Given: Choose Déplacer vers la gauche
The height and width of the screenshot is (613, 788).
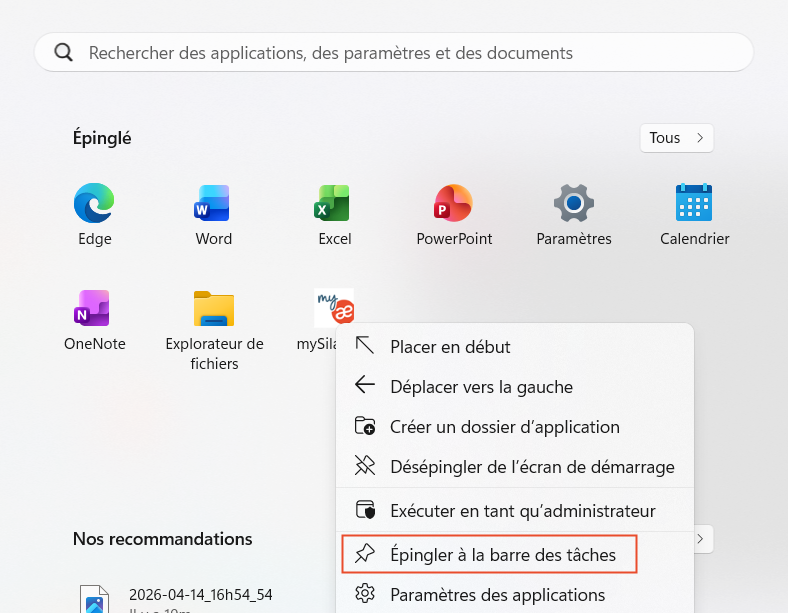Looking at the screenshot, I should (515, 386).
